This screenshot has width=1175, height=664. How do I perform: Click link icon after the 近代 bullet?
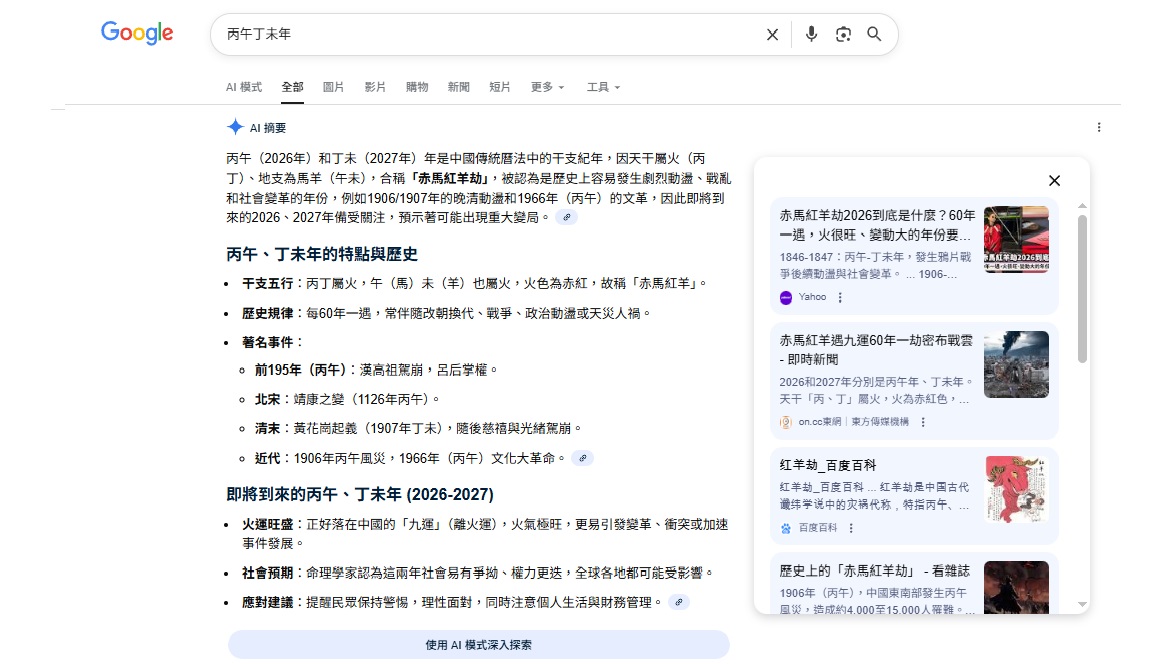tap(582, 458)
